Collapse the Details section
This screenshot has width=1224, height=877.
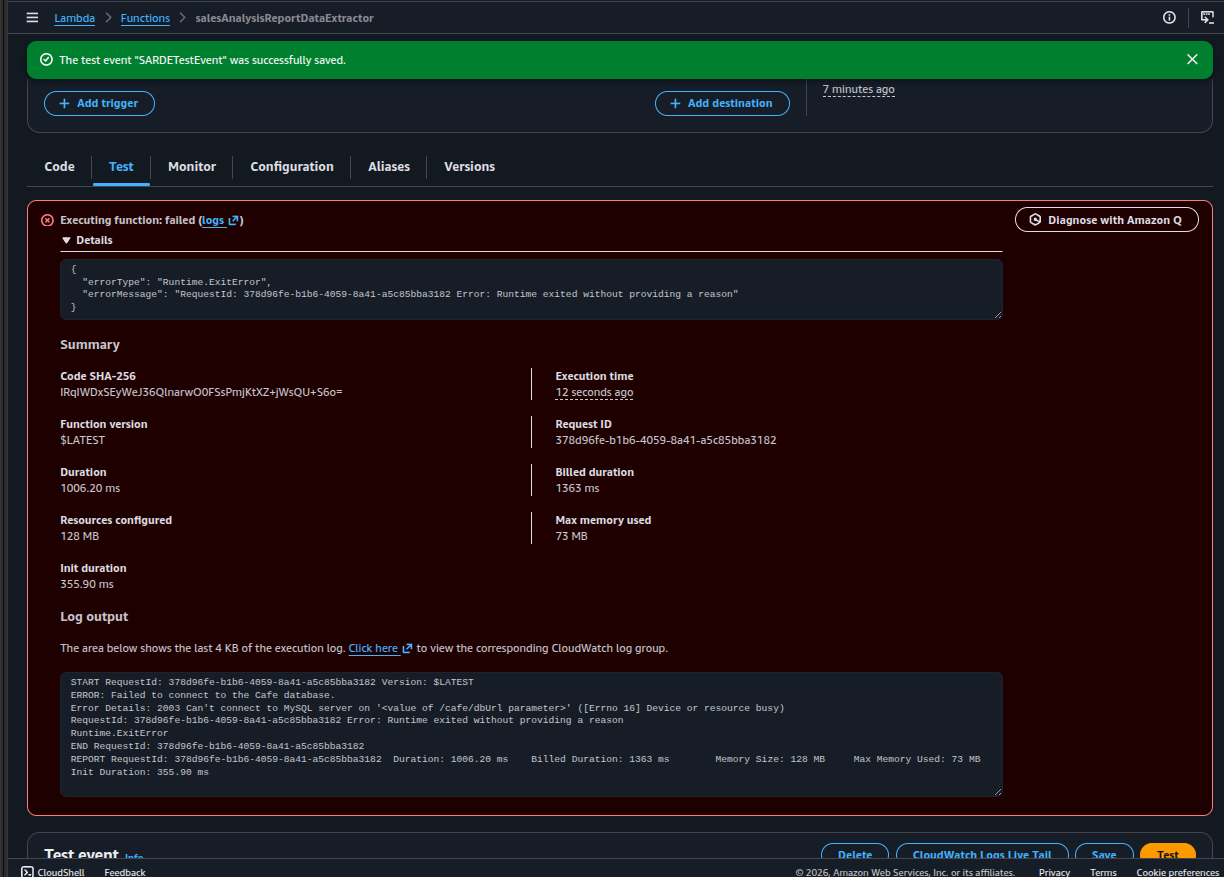point(87,240)
